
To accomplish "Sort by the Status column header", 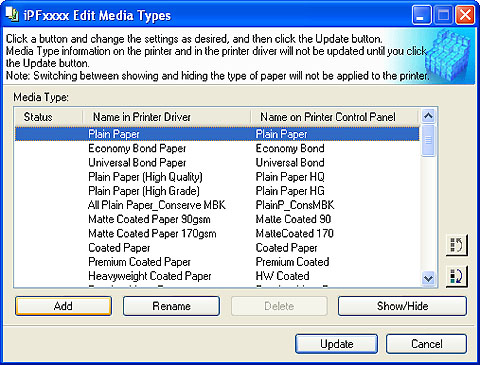I will coord(49,117).
